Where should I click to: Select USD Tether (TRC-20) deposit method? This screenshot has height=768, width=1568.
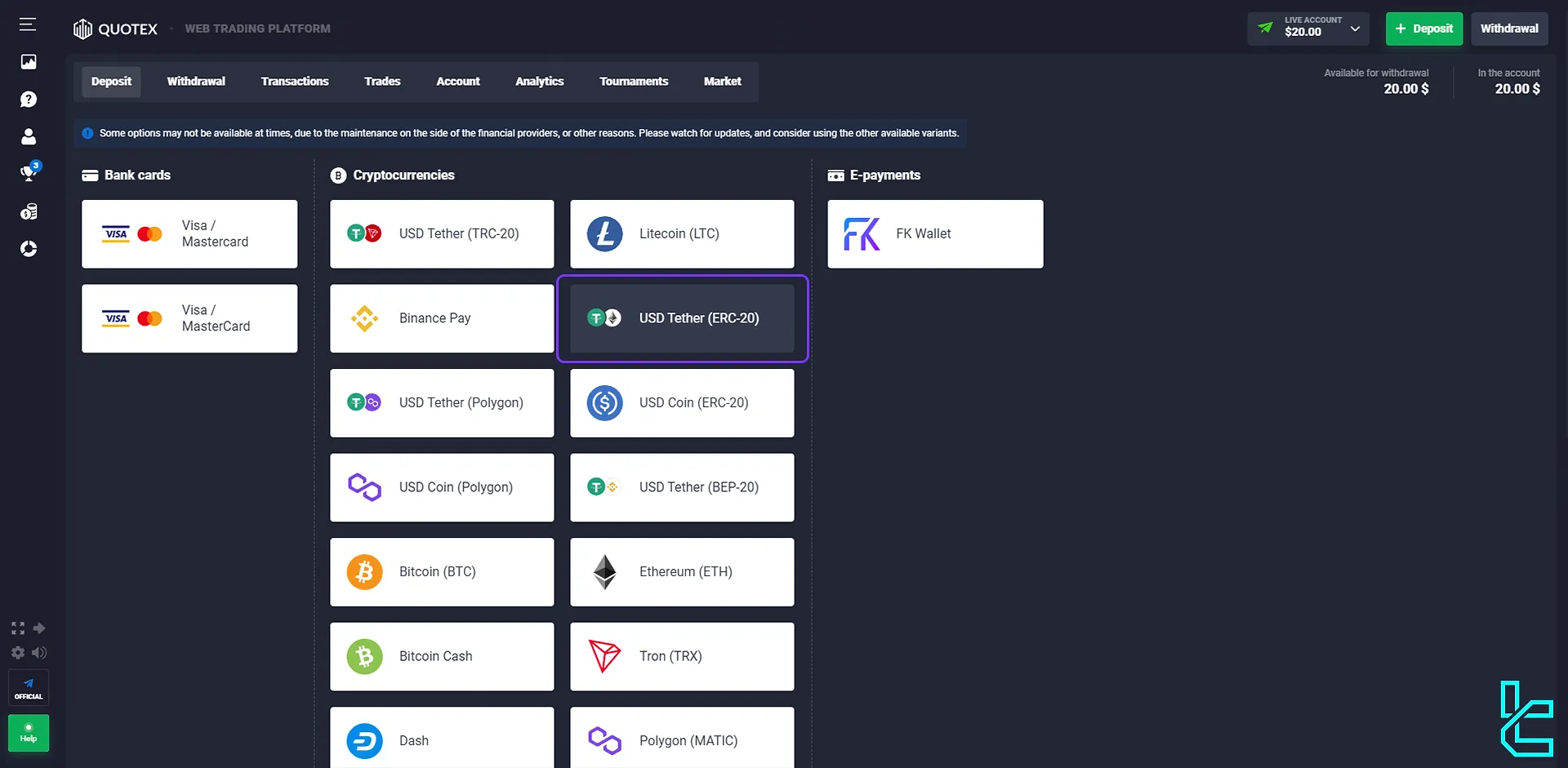(x=442, y=234)
